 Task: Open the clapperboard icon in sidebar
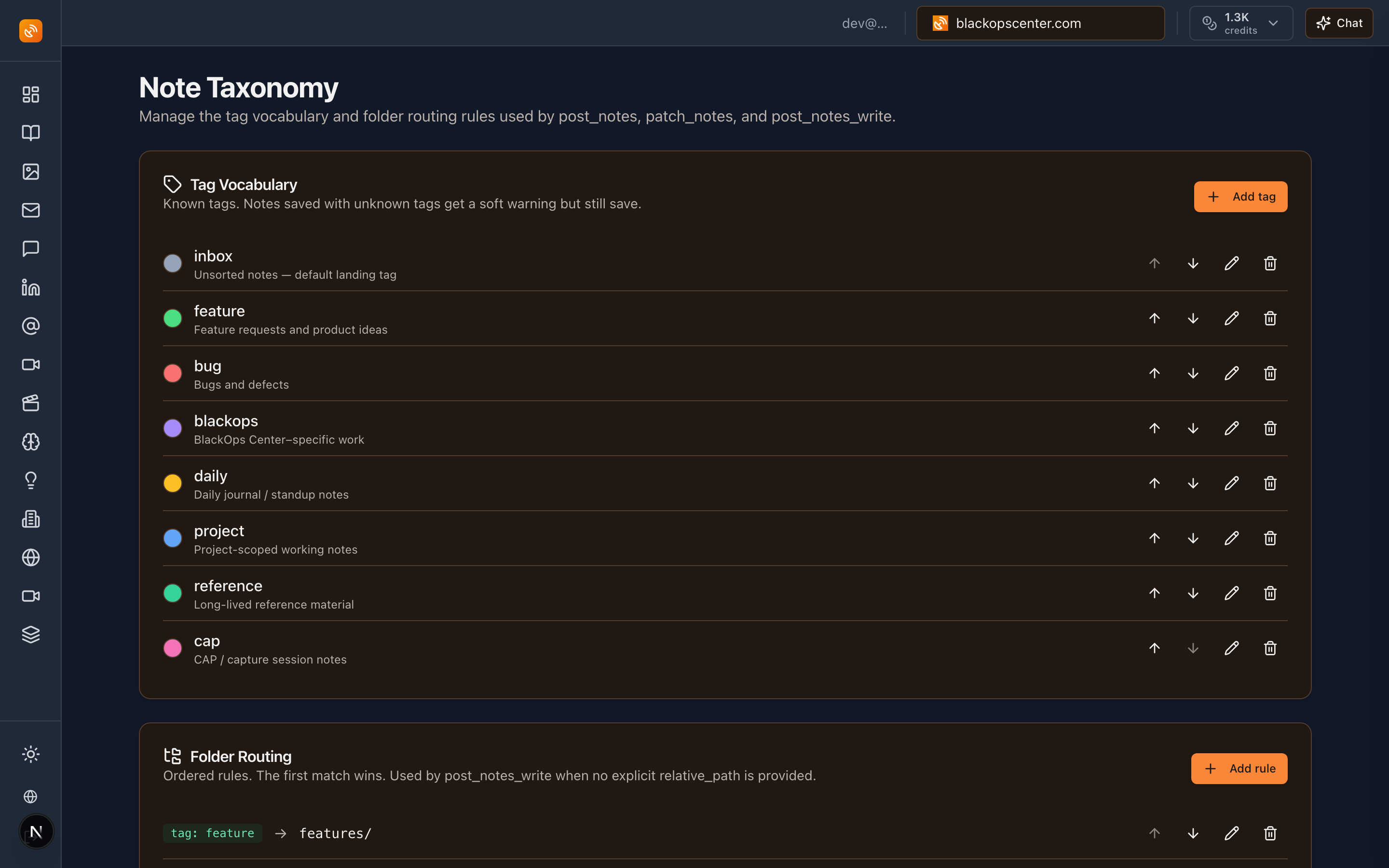pos(30,403)
